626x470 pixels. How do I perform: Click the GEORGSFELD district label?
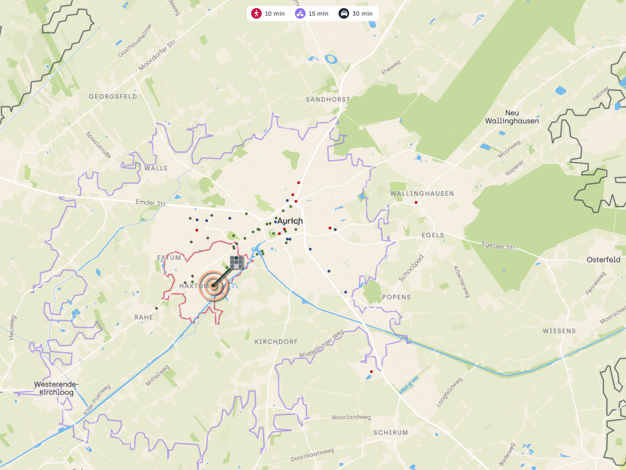[x=113, y=96]
